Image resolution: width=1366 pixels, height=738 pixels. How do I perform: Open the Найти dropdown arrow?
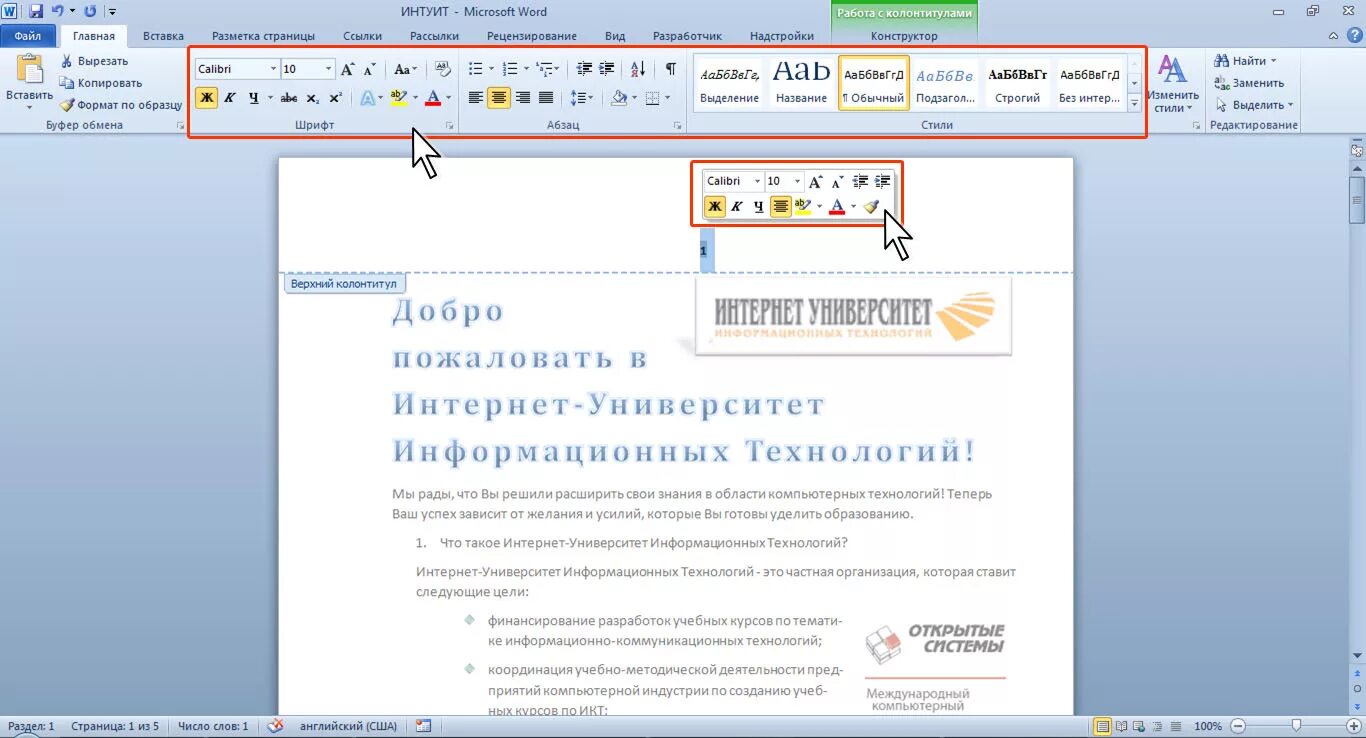tap(1273, 61)
